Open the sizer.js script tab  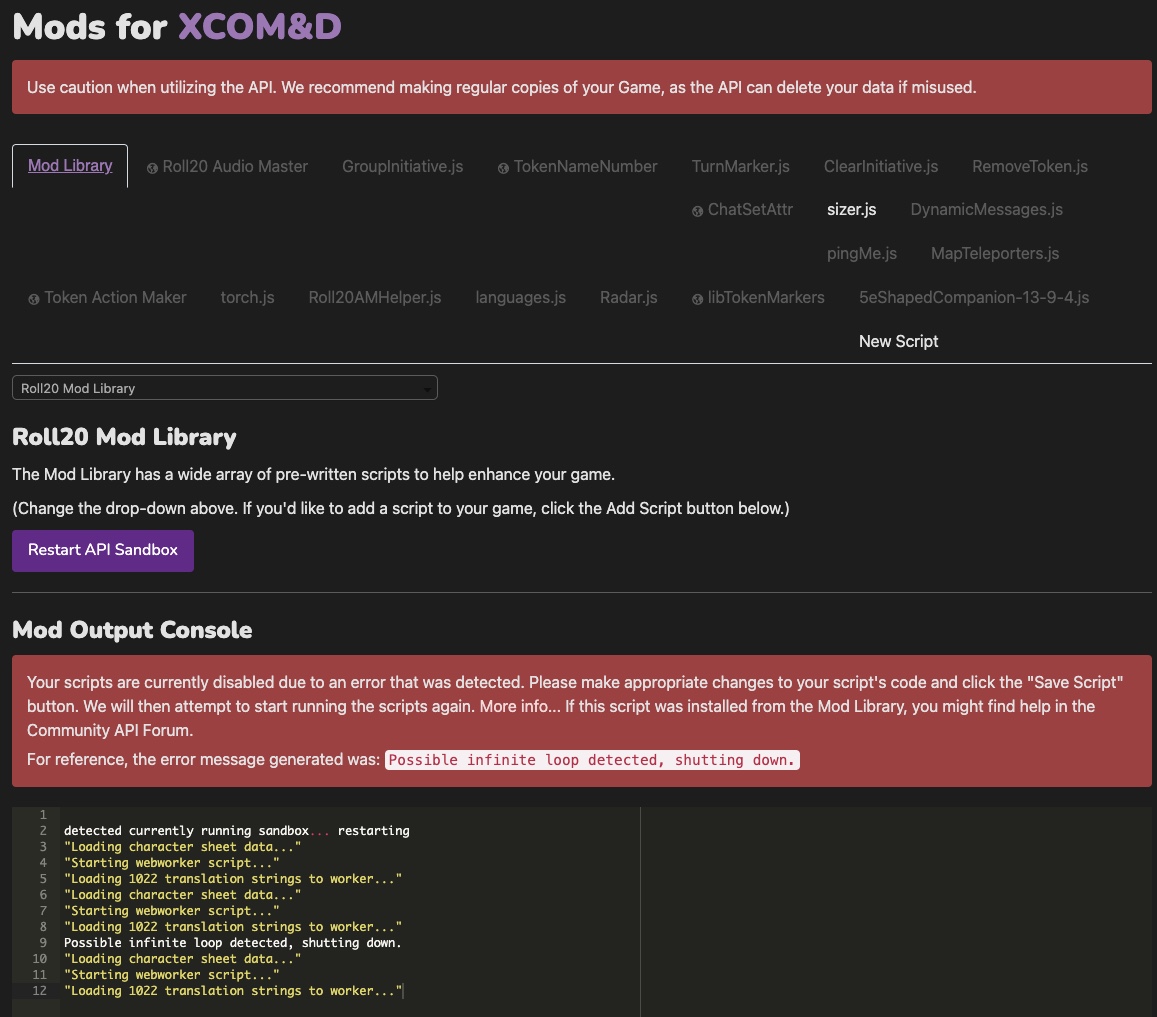click(852, 210)
